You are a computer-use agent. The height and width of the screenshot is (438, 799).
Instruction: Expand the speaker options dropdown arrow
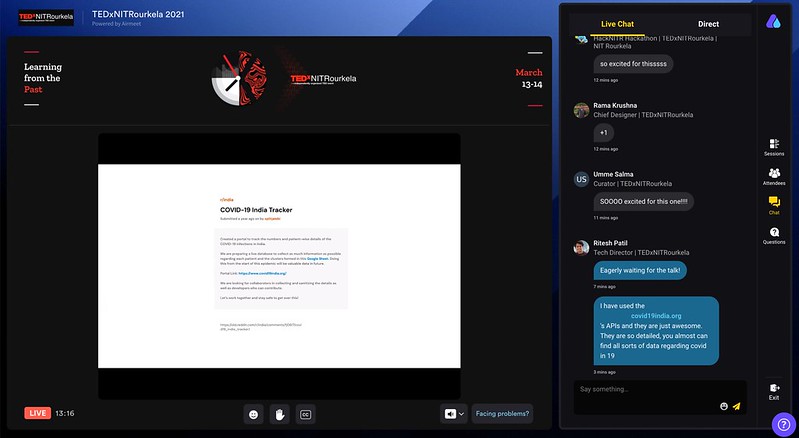point(461,414)
